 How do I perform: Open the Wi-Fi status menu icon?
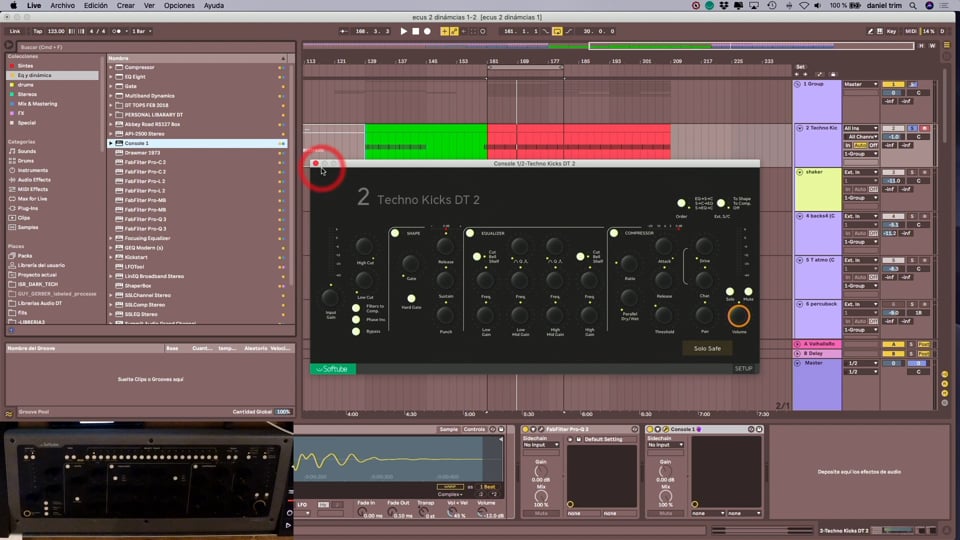point(803,6)
